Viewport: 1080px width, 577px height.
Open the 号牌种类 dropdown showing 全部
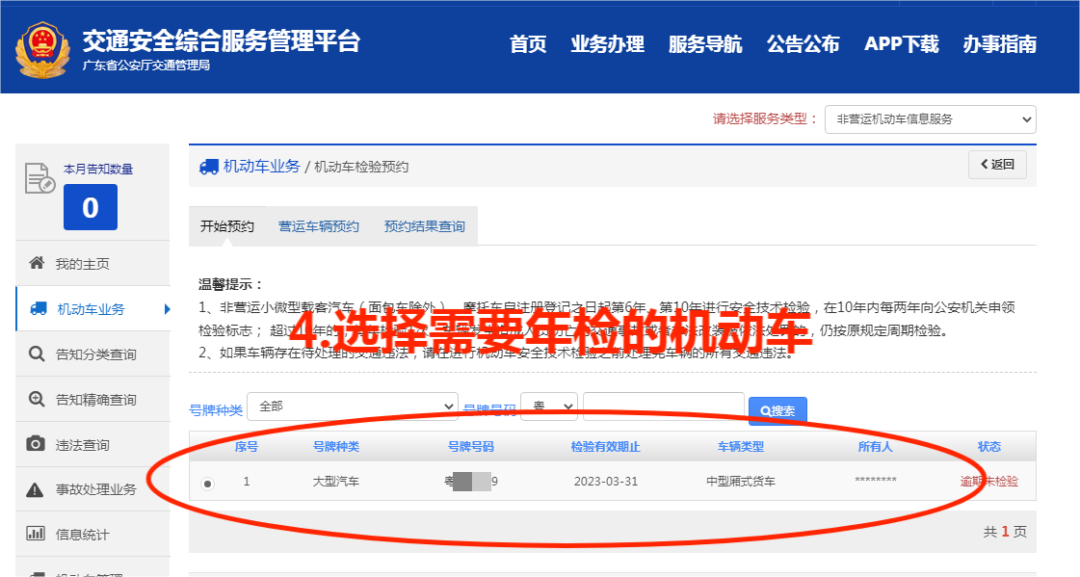click(x=353, y=406)
